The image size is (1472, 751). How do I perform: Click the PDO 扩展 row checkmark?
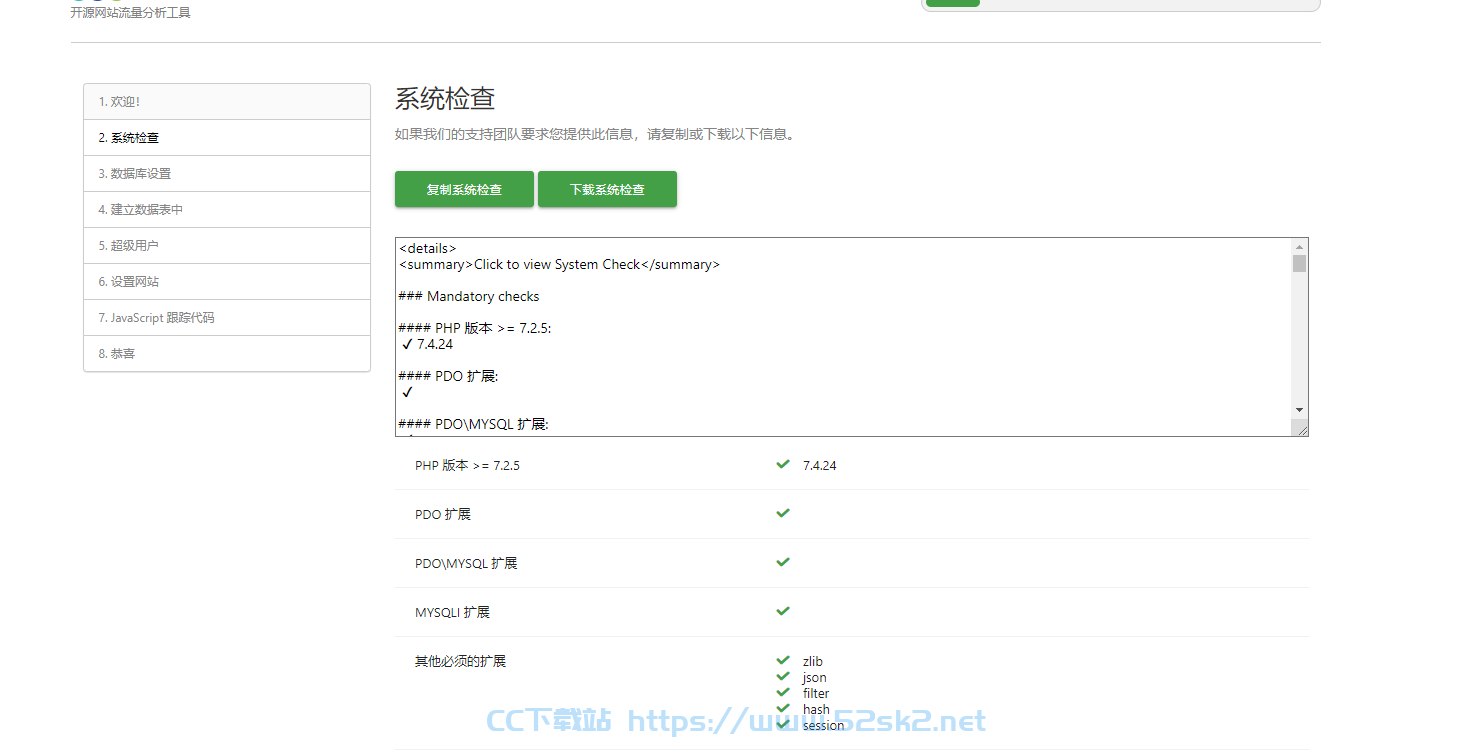(783, 513)
